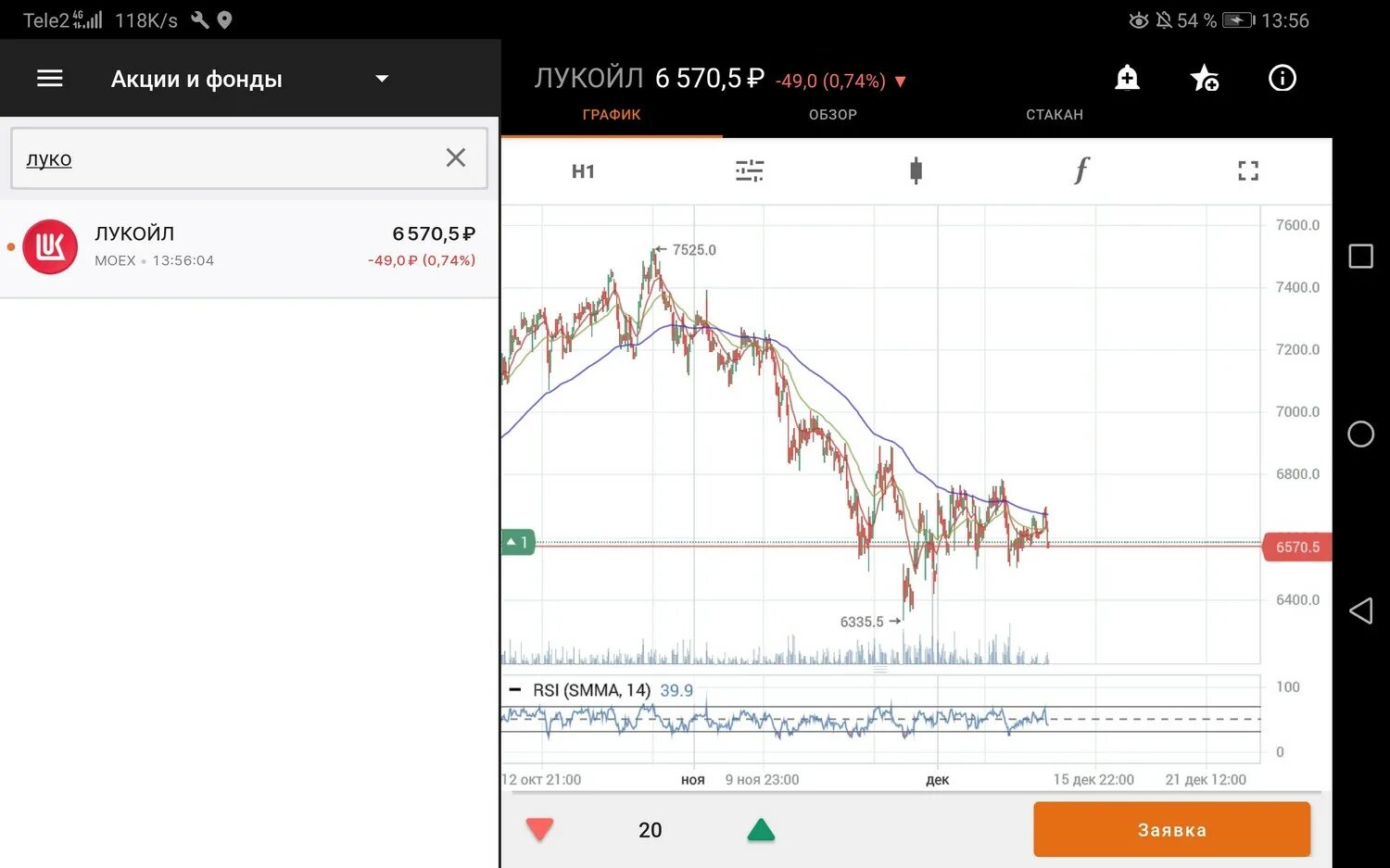Screen dimensions: 1390x868
Task: Expand chart to fullscreen
Action: point(1248,170)
